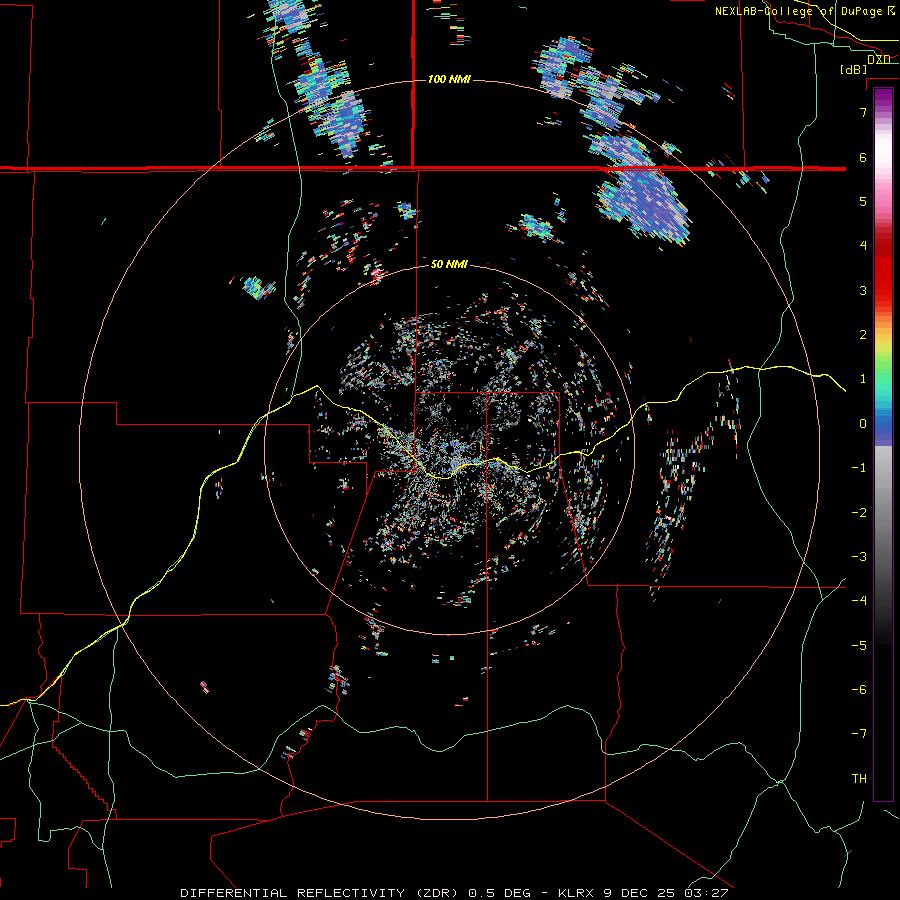The image size is (900, 900).
Task: Click the TH threshold label on the scale
Action: pyautogui.click(x=859, y=778)
